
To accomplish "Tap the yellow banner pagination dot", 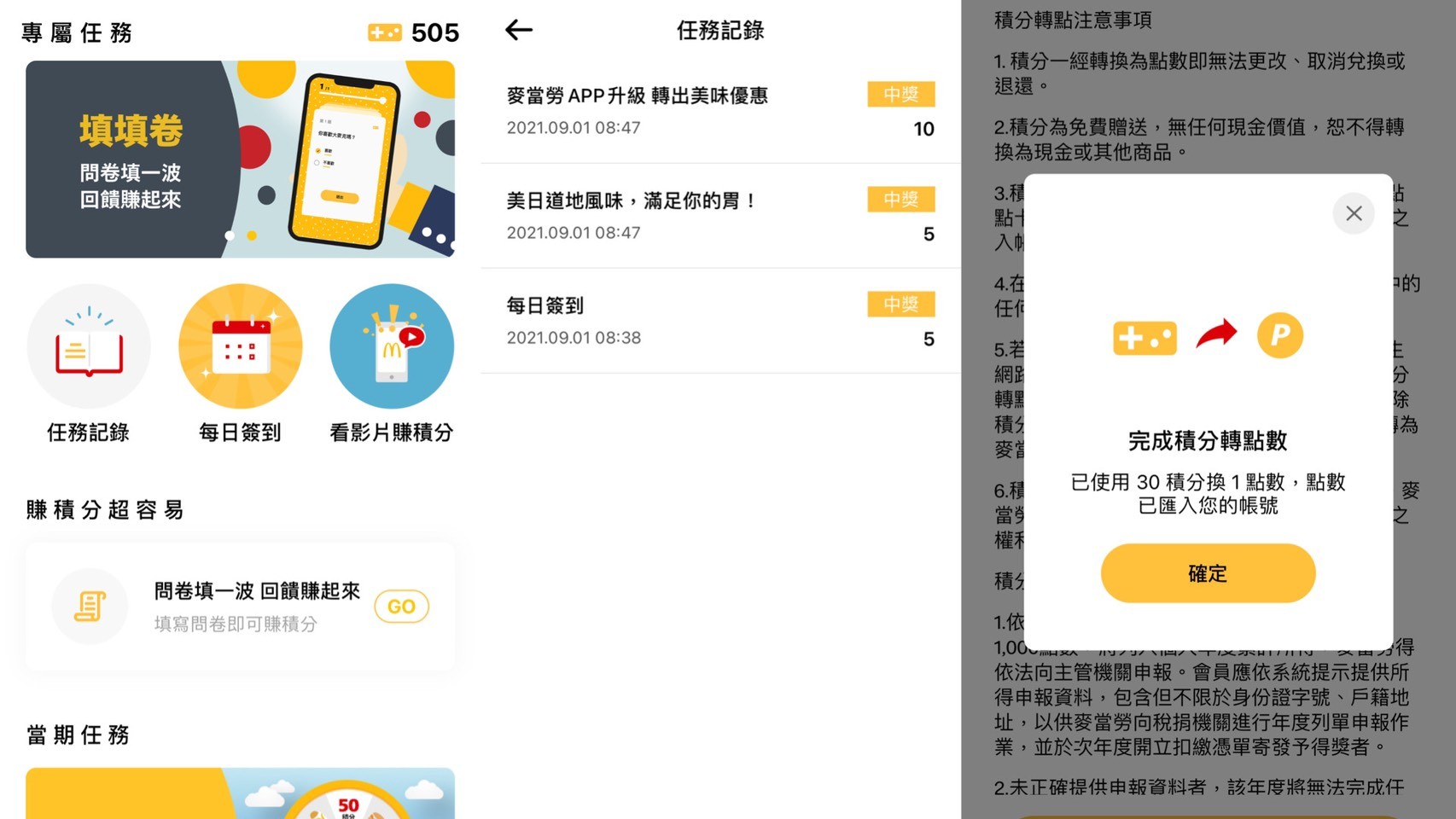I will coord(252,235).
